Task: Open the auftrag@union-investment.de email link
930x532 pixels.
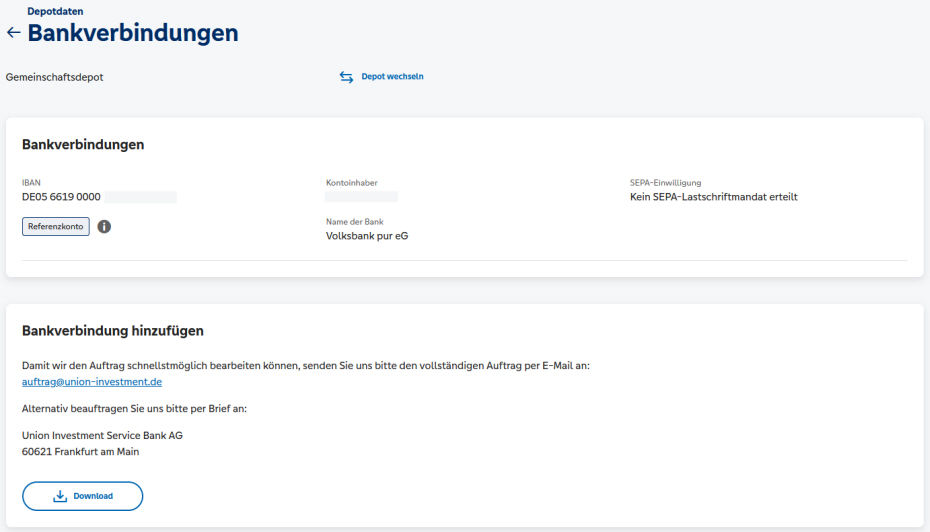Action: pyautogui.click(x=92, y=382)
